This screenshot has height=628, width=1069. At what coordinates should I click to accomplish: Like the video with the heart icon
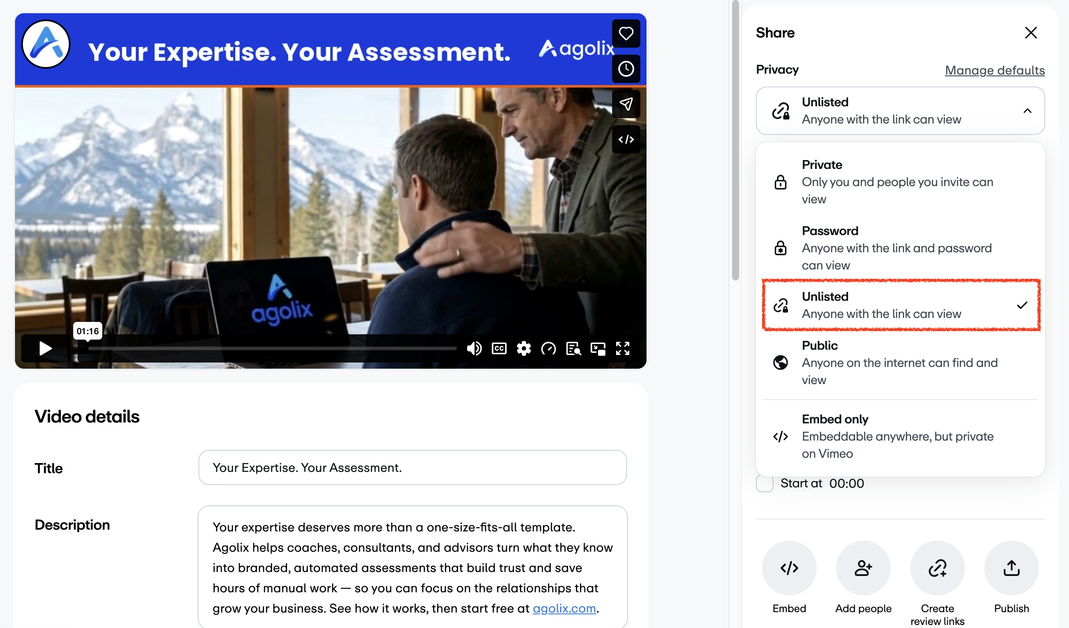(626, 33)
